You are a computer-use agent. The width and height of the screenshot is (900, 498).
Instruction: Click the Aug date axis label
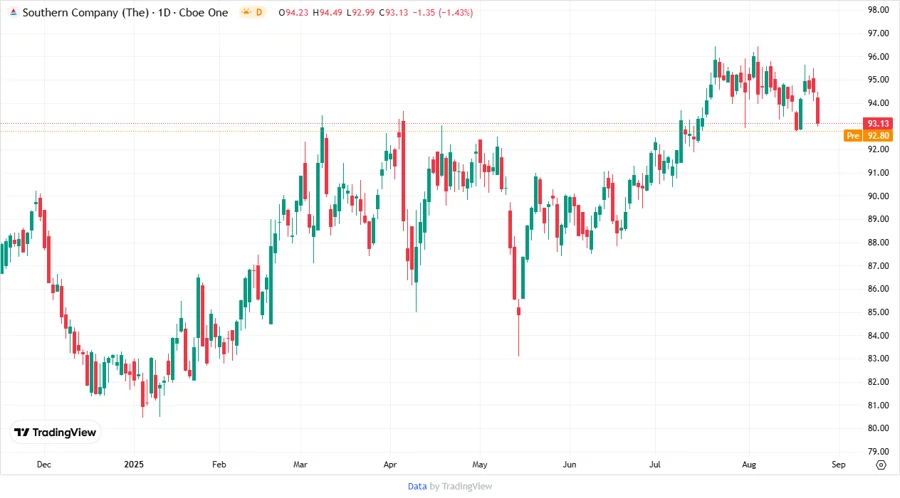point(748,464)
